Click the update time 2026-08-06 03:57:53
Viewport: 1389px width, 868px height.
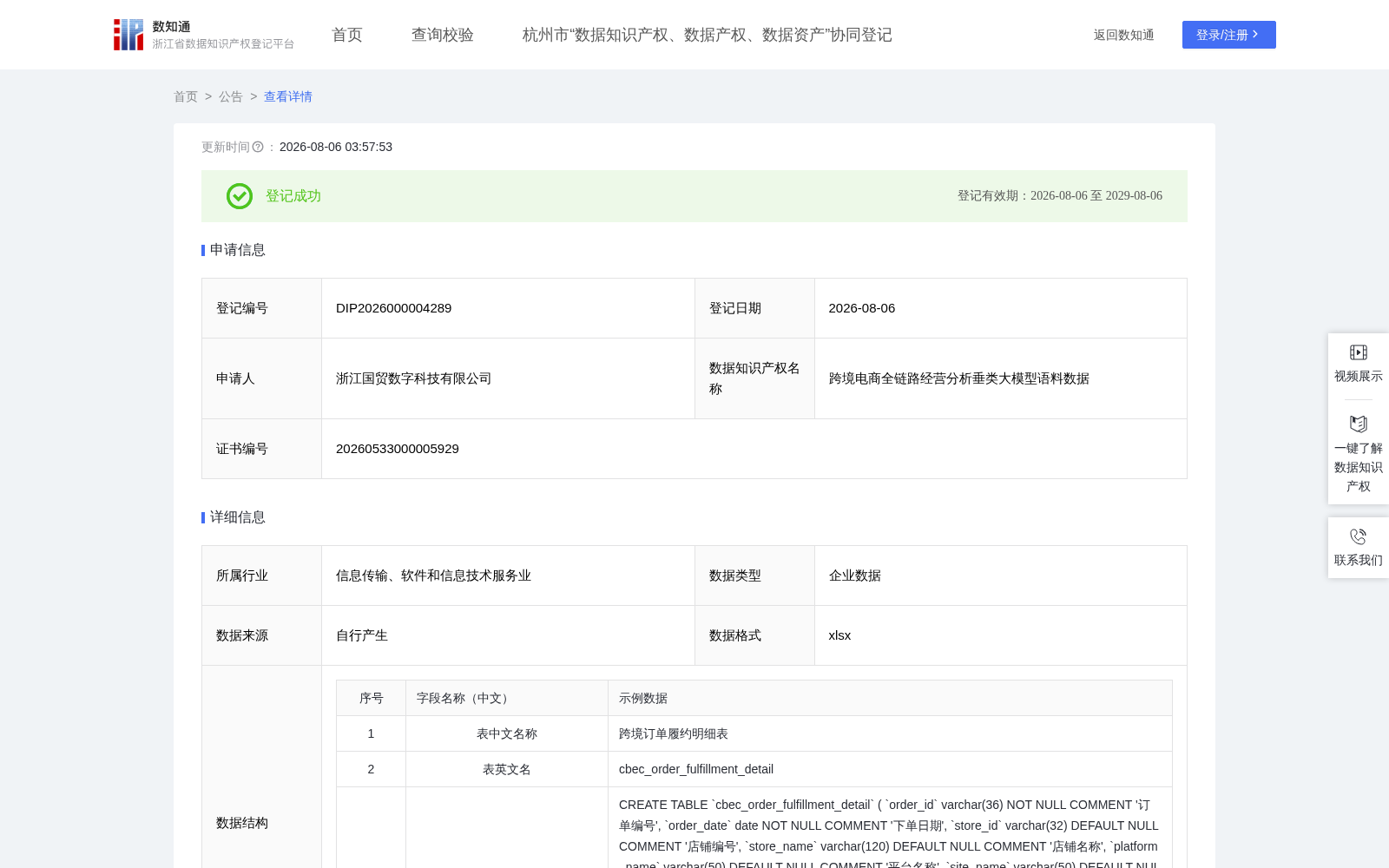(x=336, y=148)
